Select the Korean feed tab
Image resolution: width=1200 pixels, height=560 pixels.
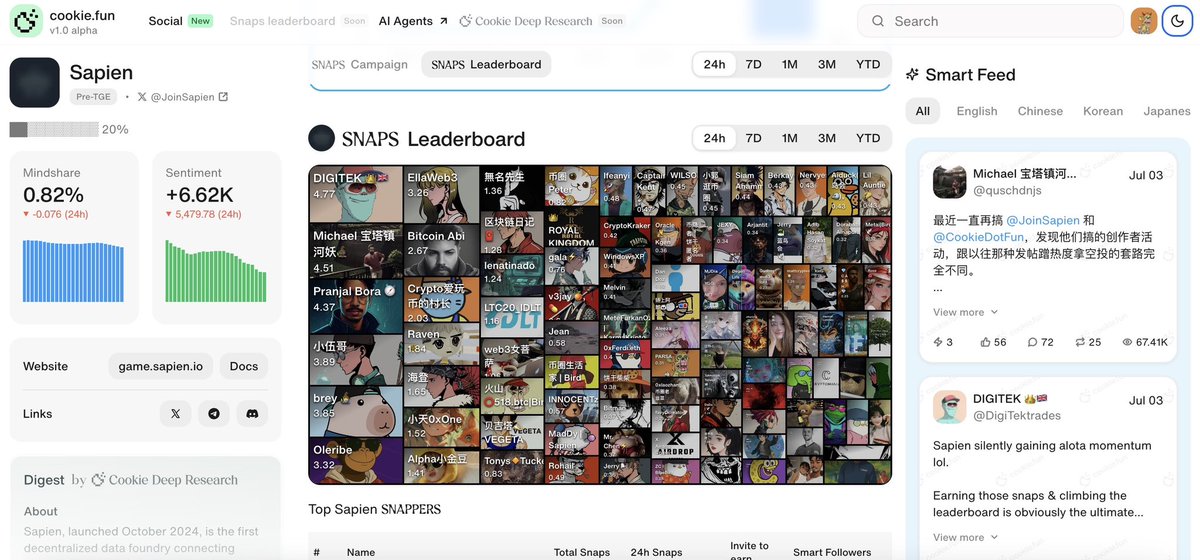(1103, 111)
